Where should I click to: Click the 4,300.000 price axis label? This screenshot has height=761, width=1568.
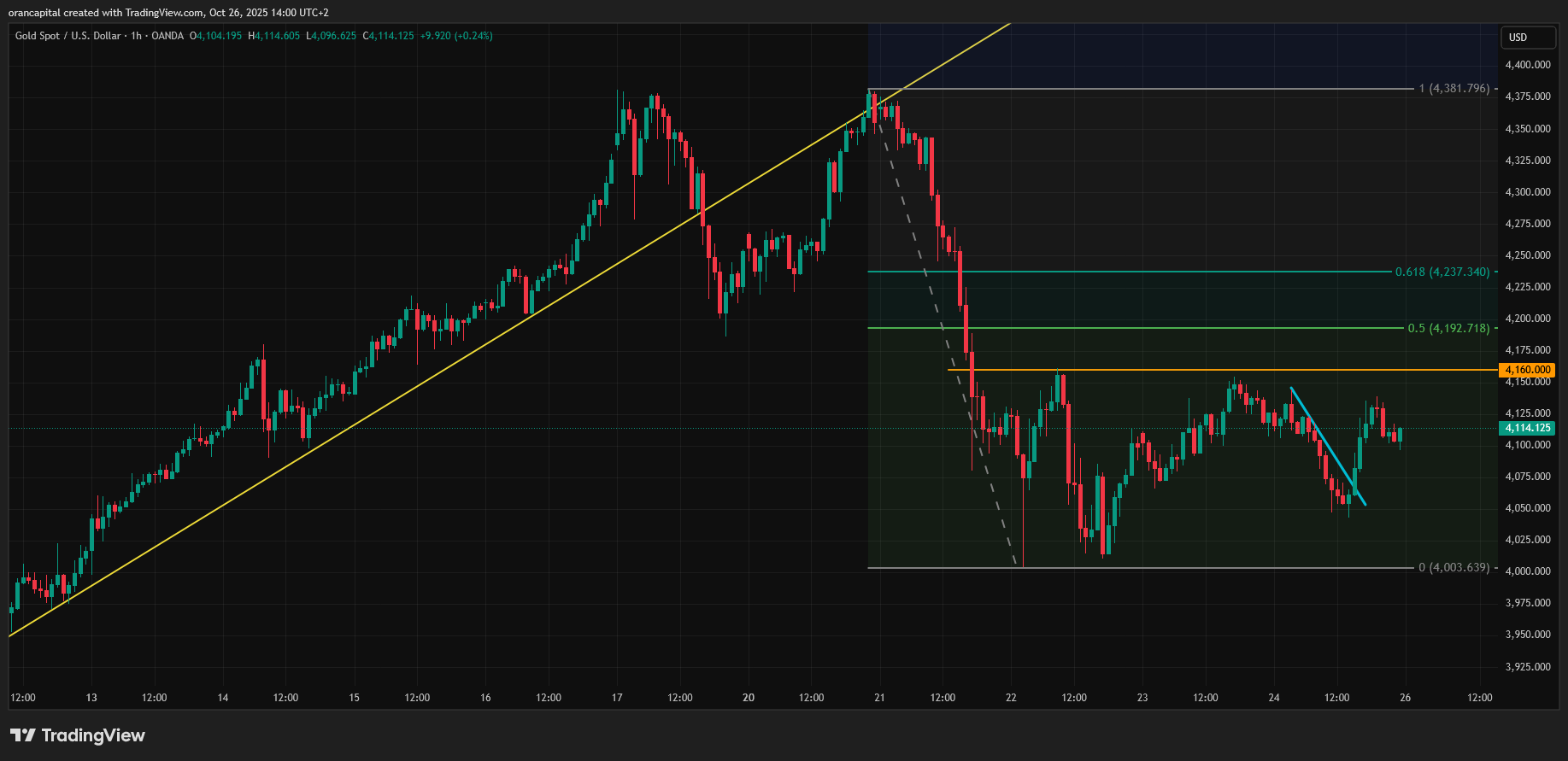[x=1528, y=192]
